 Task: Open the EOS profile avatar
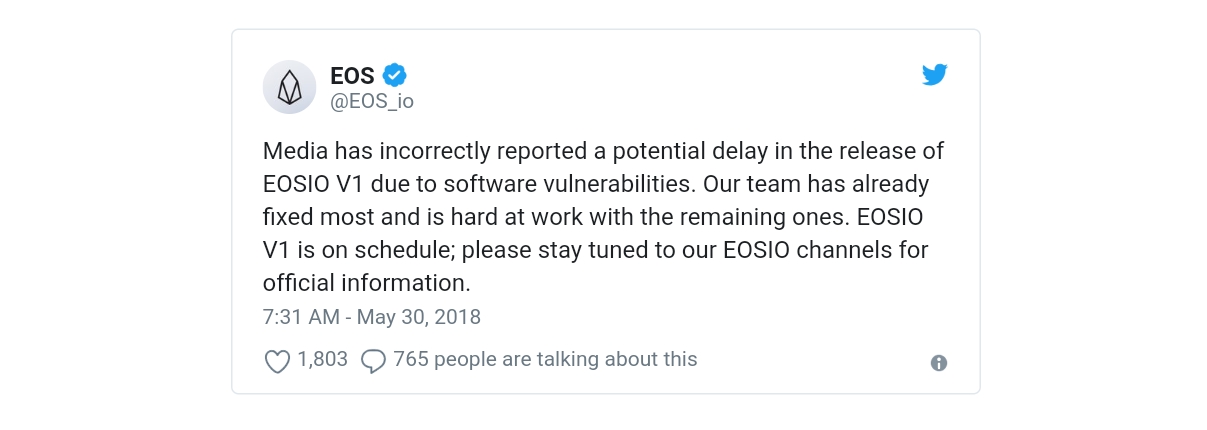289,87
